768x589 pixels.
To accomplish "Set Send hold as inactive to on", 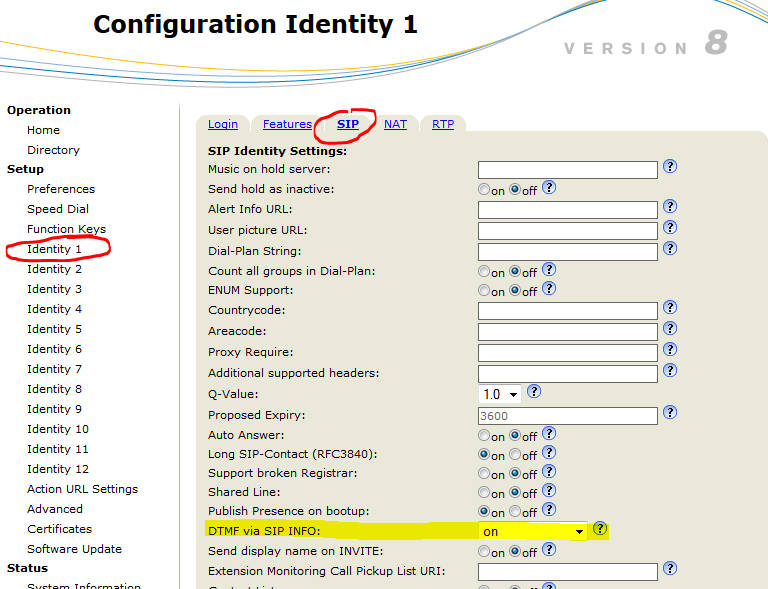I will point(484,189).
